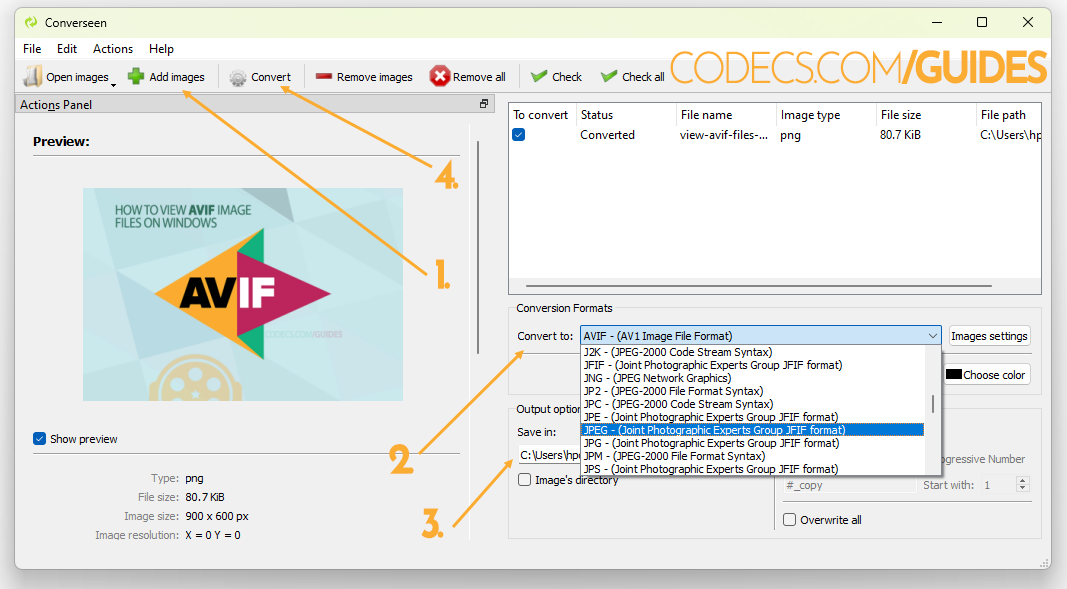This screenshot has width=1067, height=589.
Task: Select JPE format from the list
Action: 753,417
